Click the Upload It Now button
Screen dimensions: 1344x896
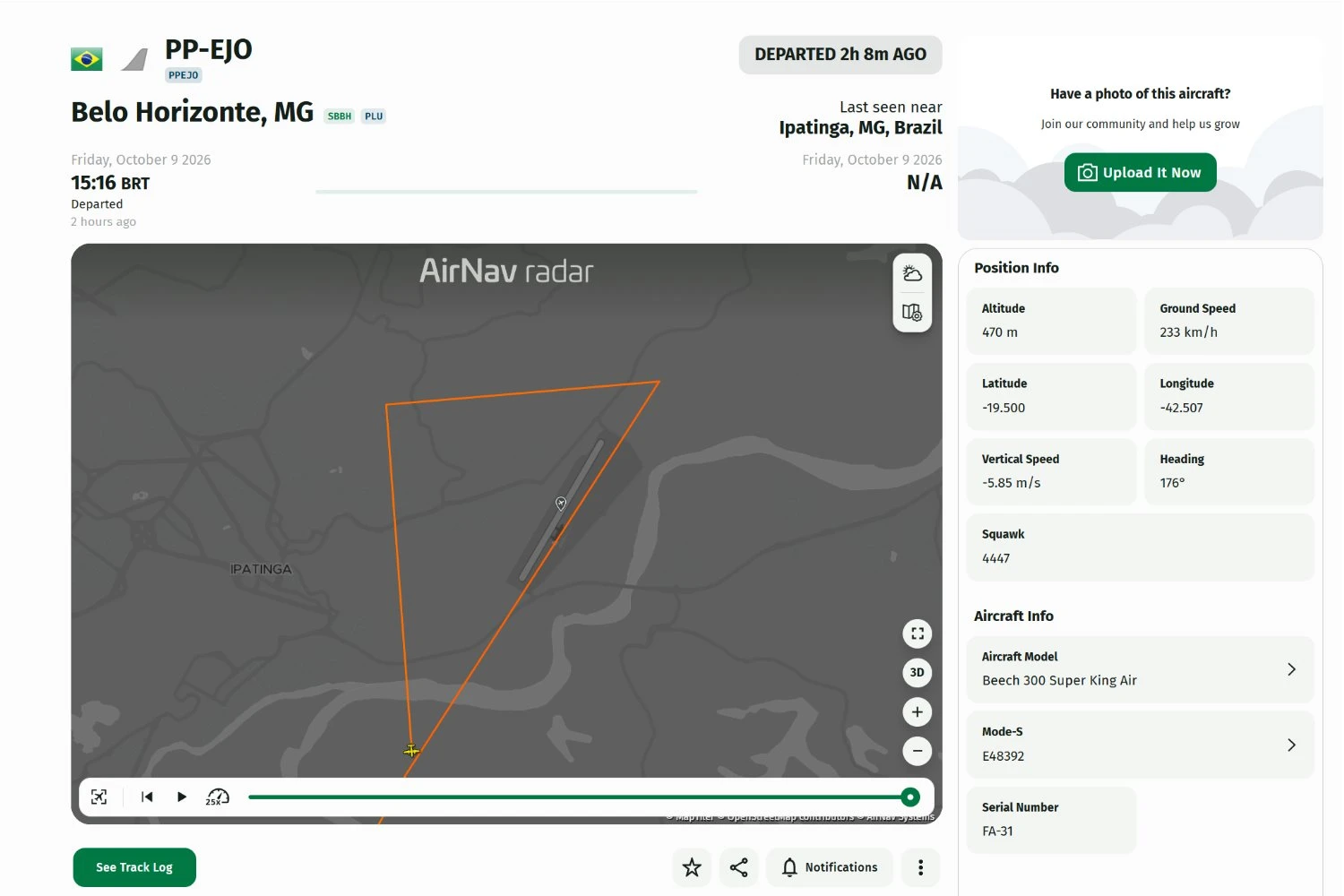pyautogui.click(x=1140, y=173)
